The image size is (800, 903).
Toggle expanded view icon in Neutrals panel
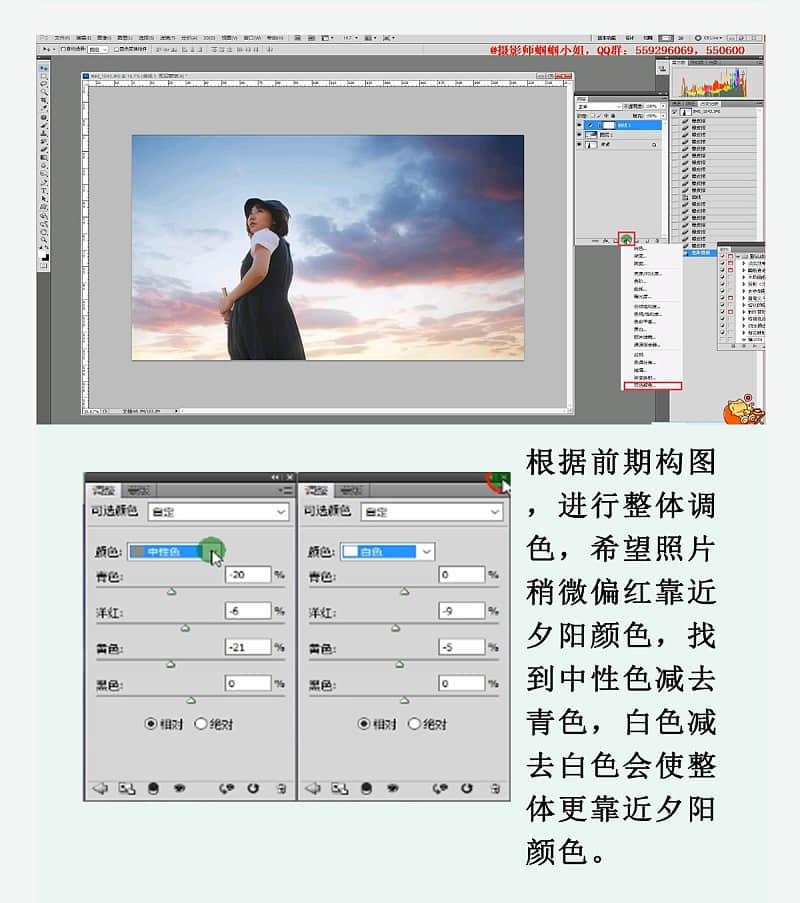(x=127, y=788)
